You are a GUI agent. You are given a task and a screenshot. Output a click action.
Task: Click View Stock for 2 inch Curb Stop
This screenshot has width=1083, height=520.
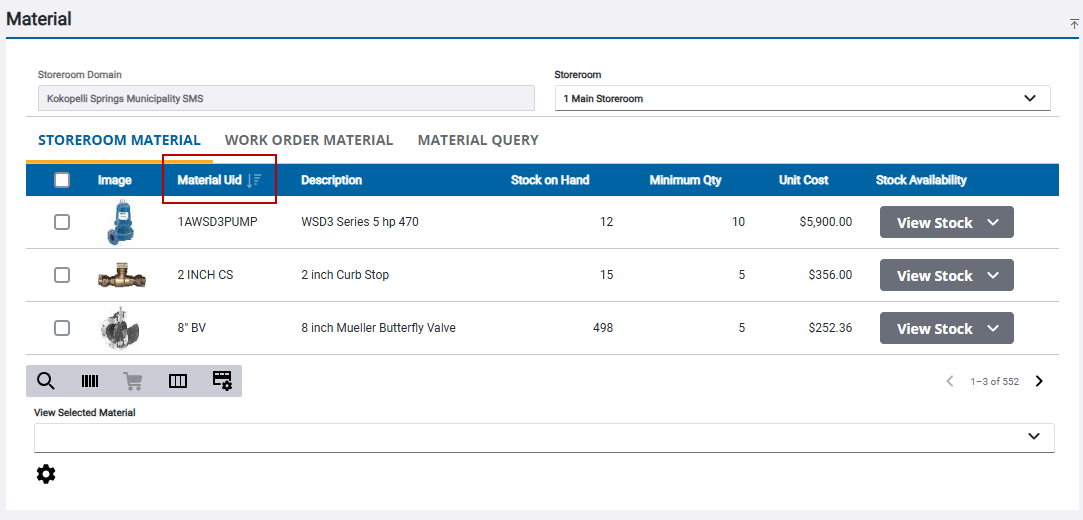pyautogui.click(x=946, y=275)
